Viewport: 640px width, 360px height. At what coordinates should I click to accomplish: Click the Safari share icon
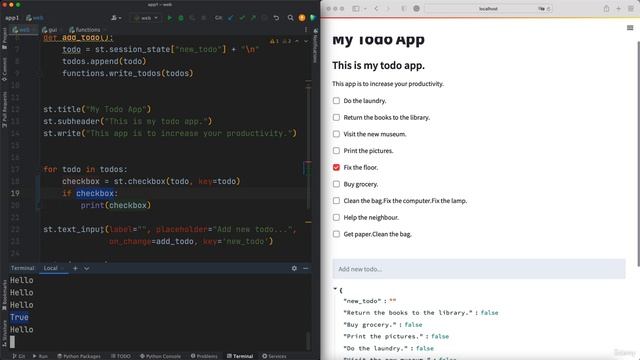pos(607,9)
